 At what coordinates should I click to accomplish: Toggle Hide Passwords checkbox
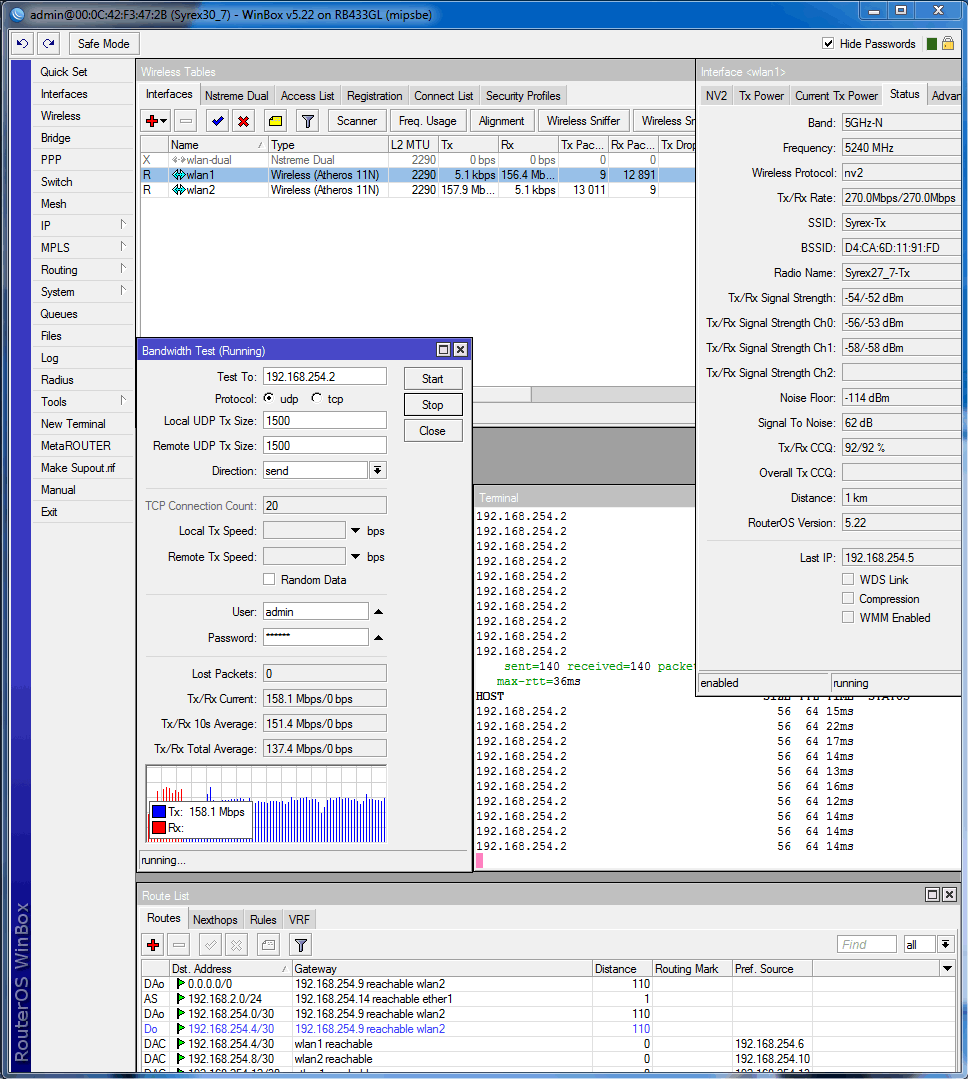pos(828,43)
